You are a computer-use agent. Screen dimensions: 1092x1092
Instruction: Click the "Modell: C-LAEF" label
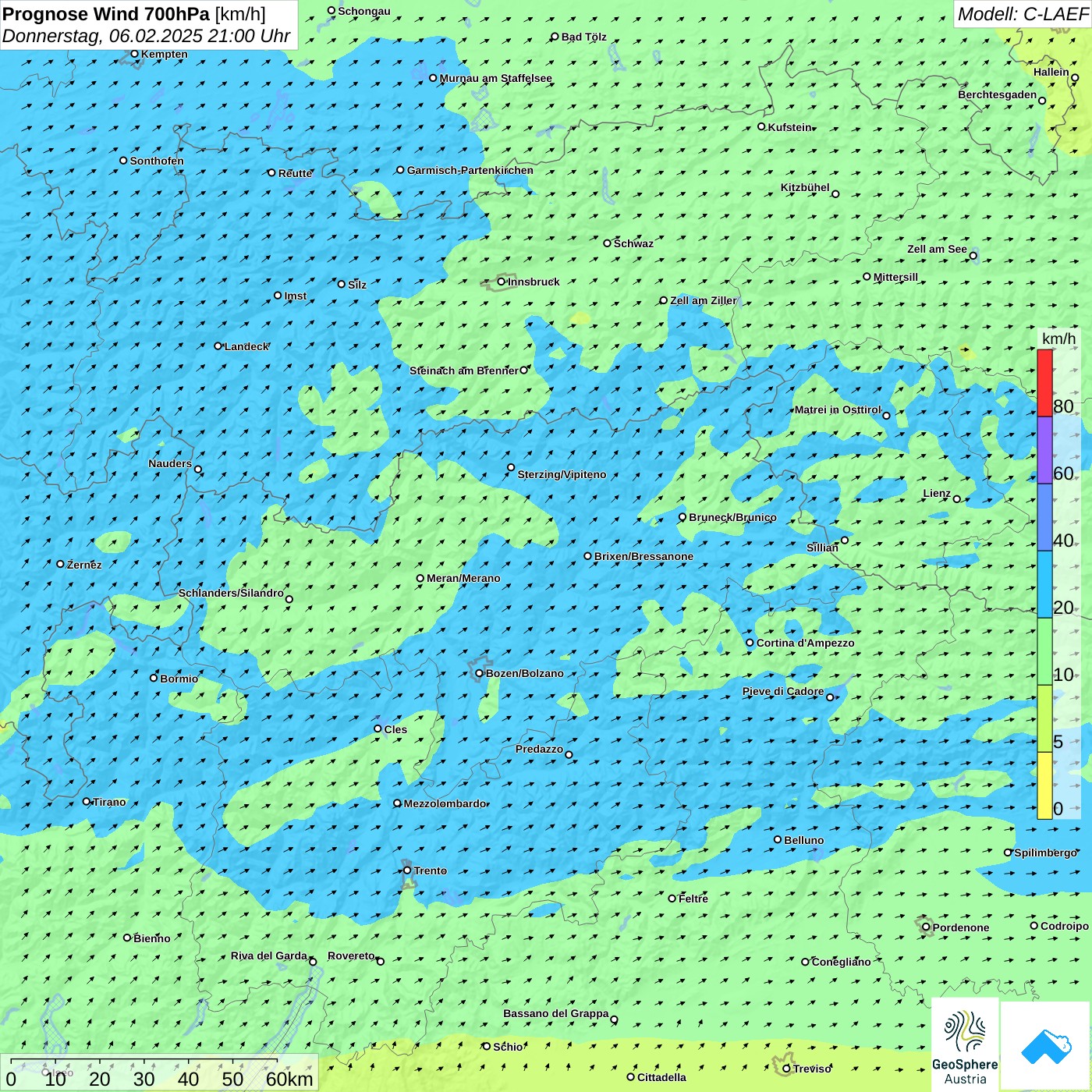pyautogui.click(x=1022, y=14)
